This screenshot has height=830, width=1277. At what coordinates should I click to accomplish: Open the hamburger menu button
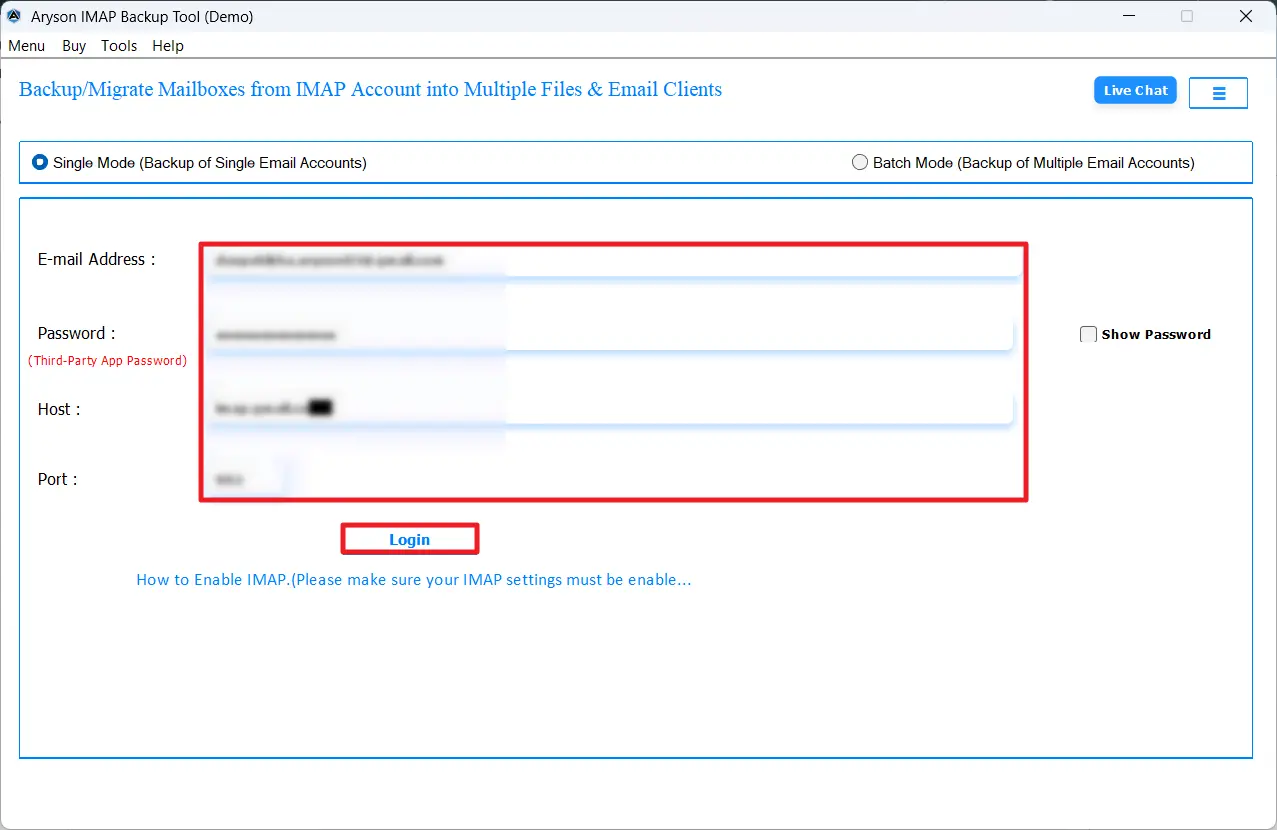tap(1219, 93)
